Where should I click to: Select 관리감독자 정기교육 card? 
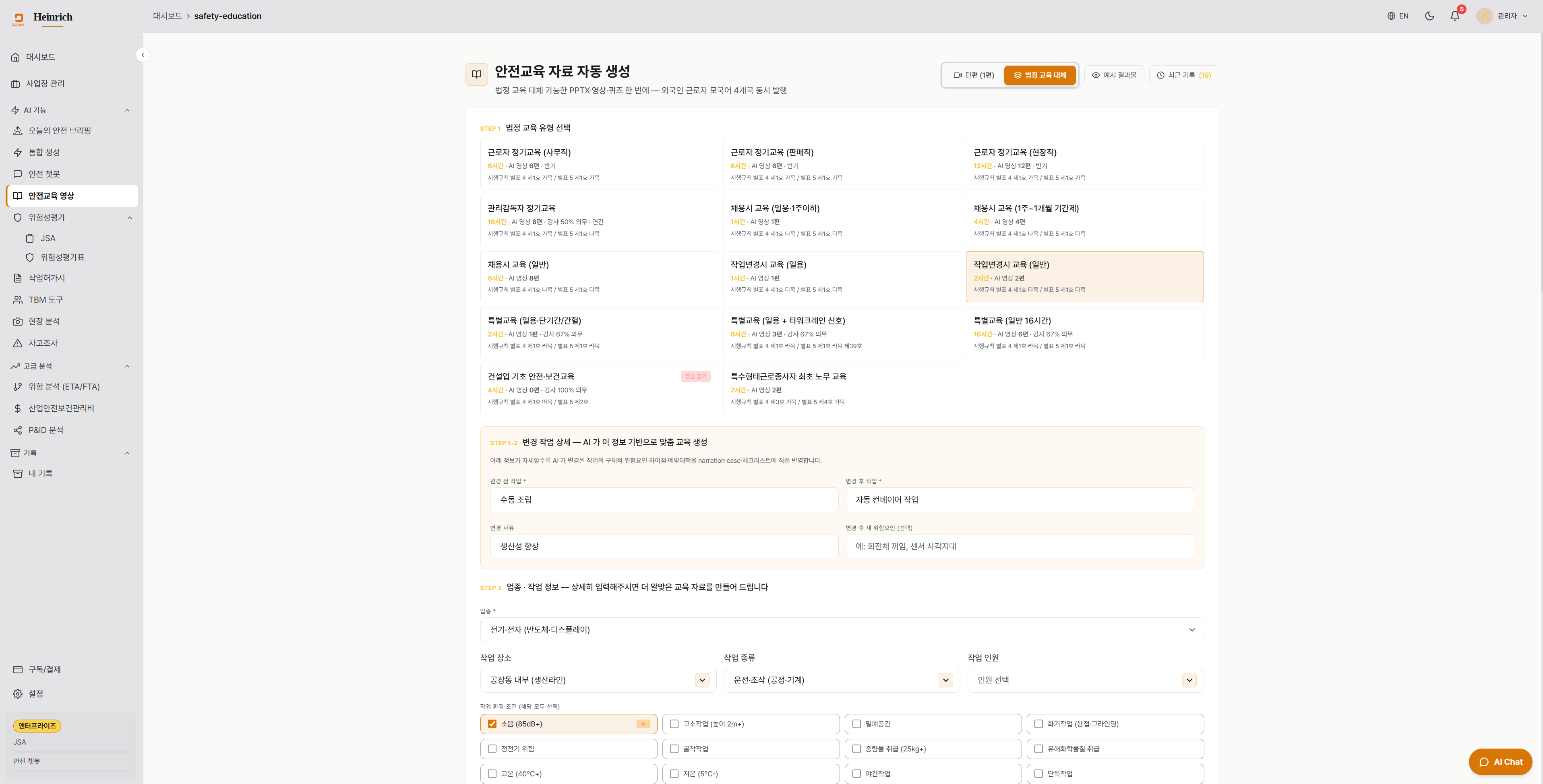click(599, 221)
